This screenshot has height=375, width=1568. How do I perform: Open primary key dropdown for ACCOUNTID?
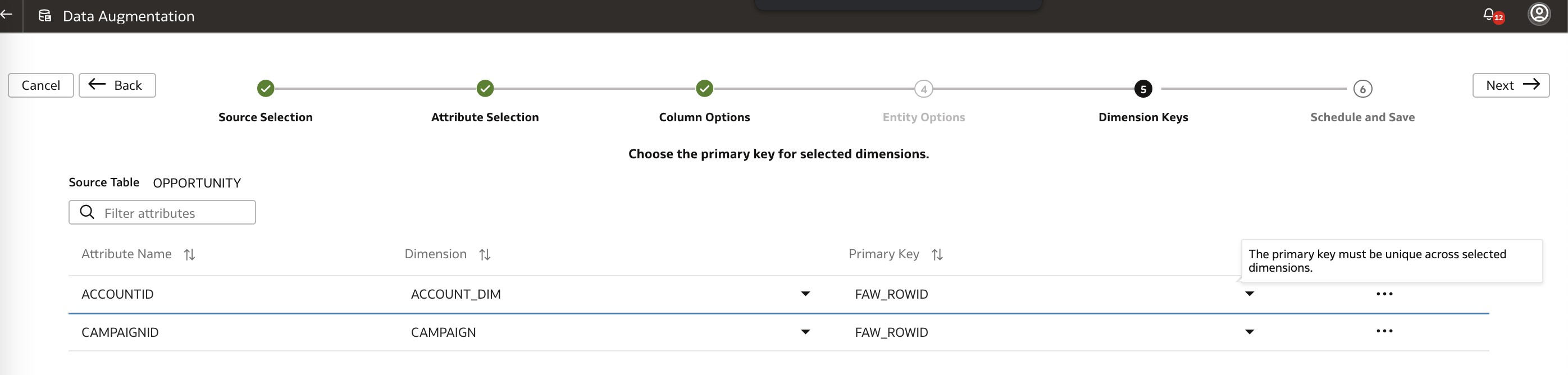click(1250, 294)
